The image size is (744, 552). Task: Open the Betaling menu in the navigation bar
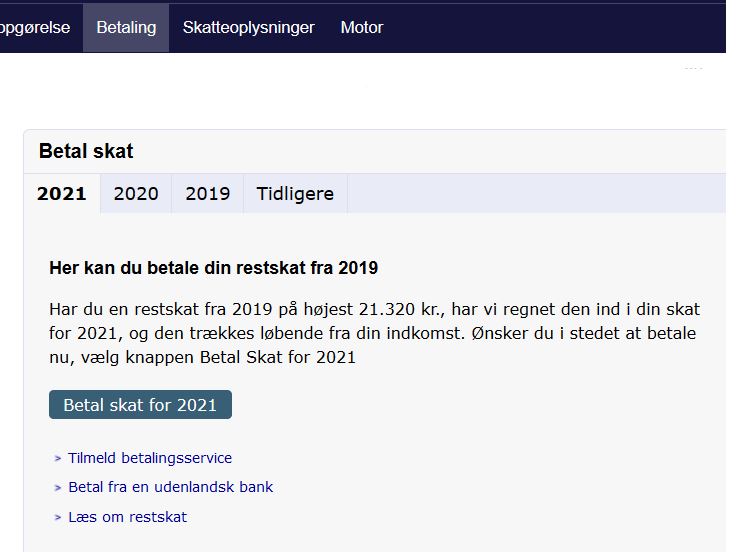126,28
